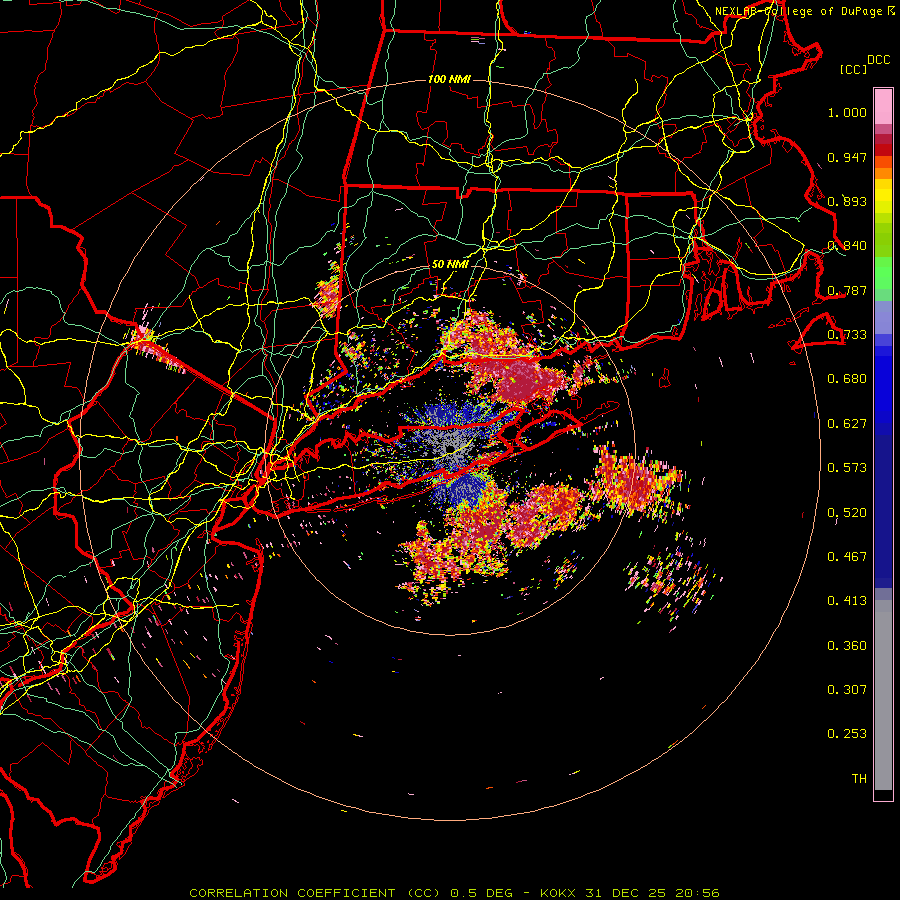900x900 pixels.
Task: Click the 0.360 scale value
Action: pyautogui.click(x=847, y=646)
